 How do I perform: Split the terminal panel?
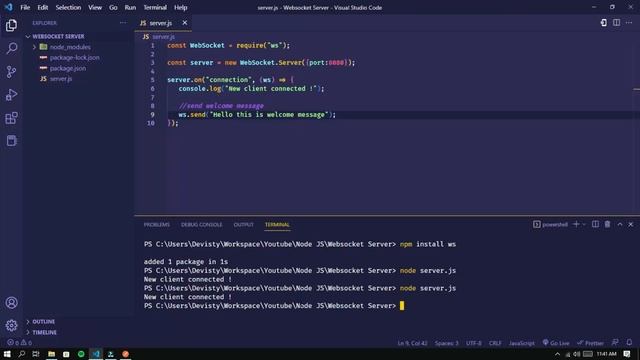596,224
